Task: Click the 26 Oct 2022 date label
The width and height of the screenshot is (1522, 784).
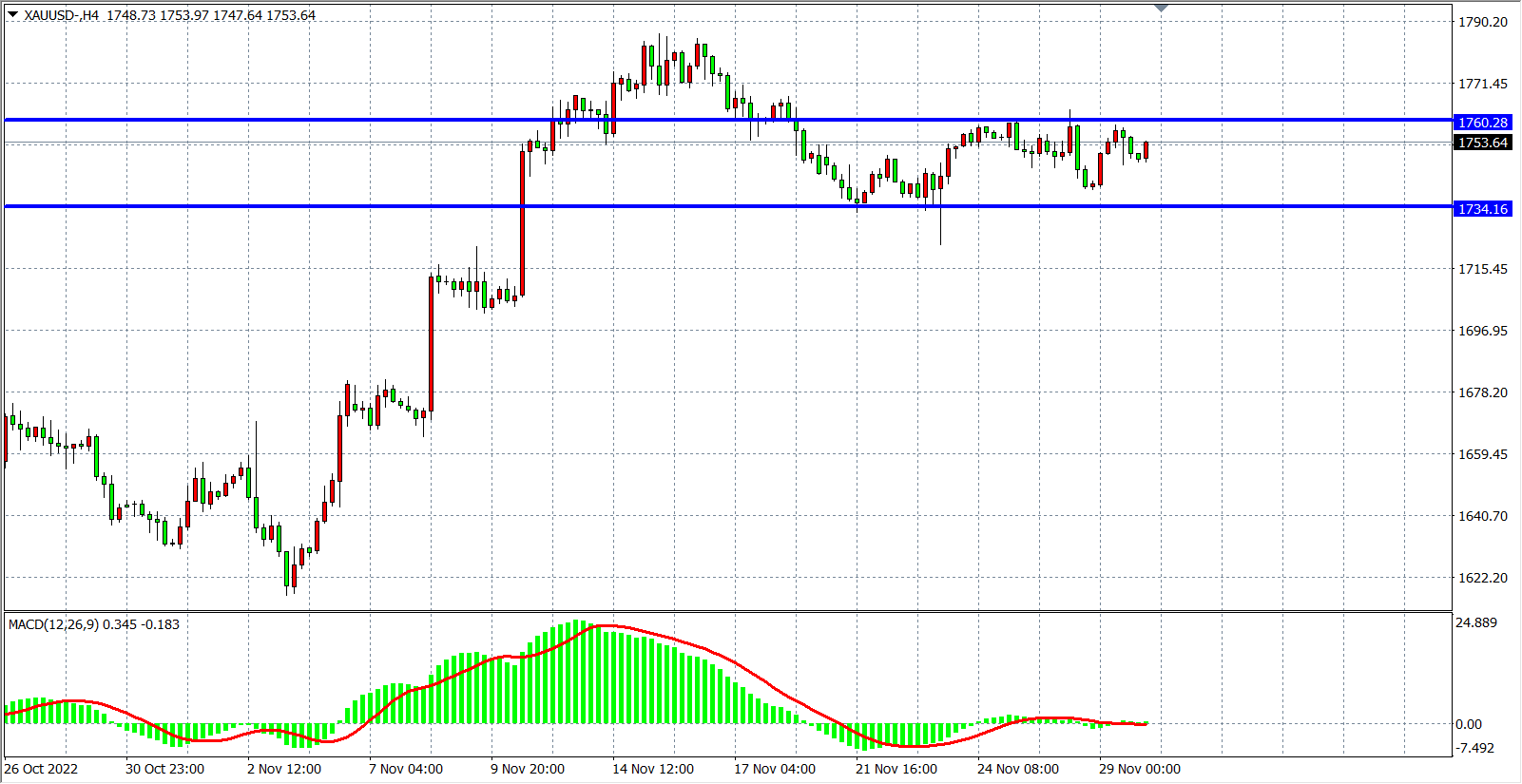Action: click(41, 769)
